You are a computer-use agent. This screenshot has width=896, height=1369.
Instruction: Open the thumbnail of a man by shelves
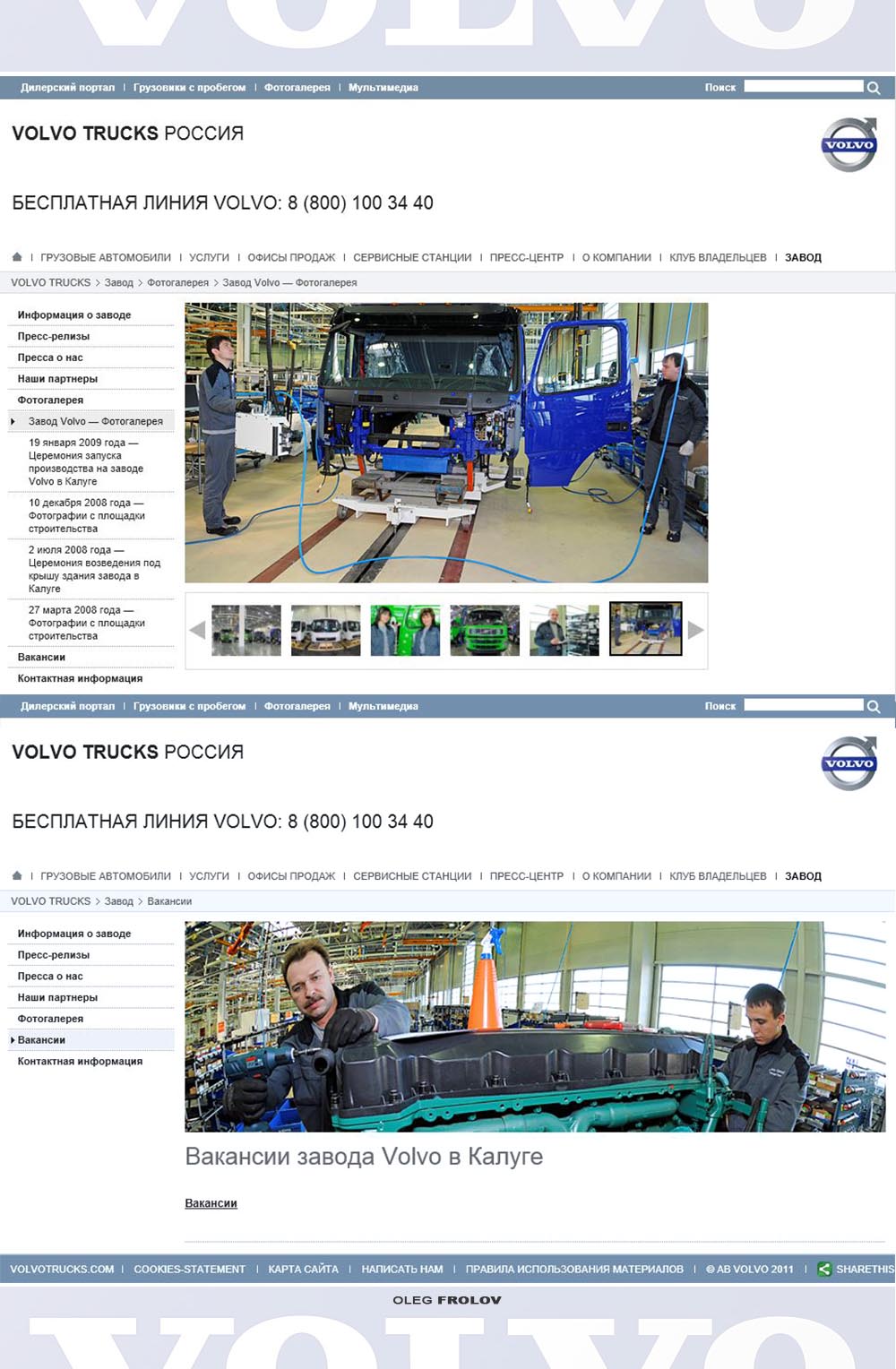pos(564,630)
